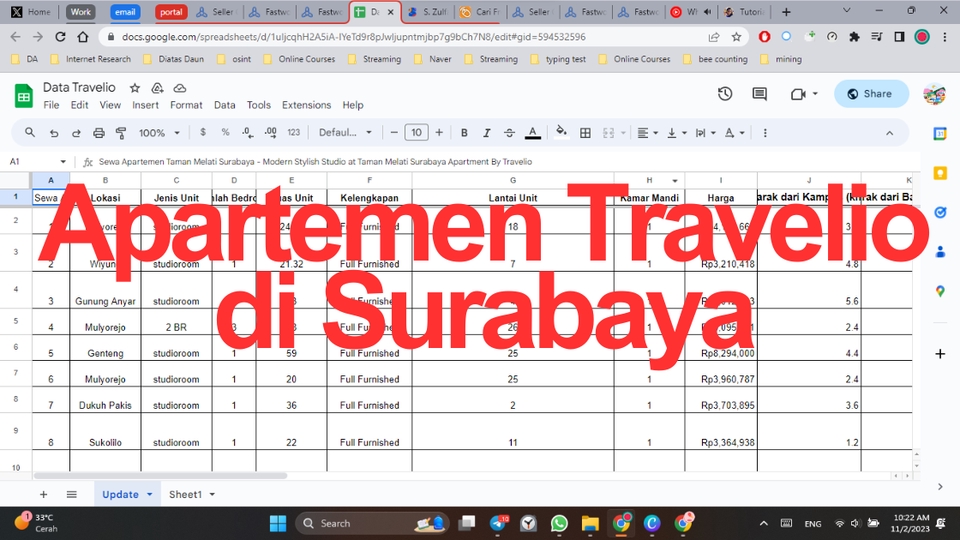Open text wrapping dropdown
The image size is (960, 540).
pos(705,133)
